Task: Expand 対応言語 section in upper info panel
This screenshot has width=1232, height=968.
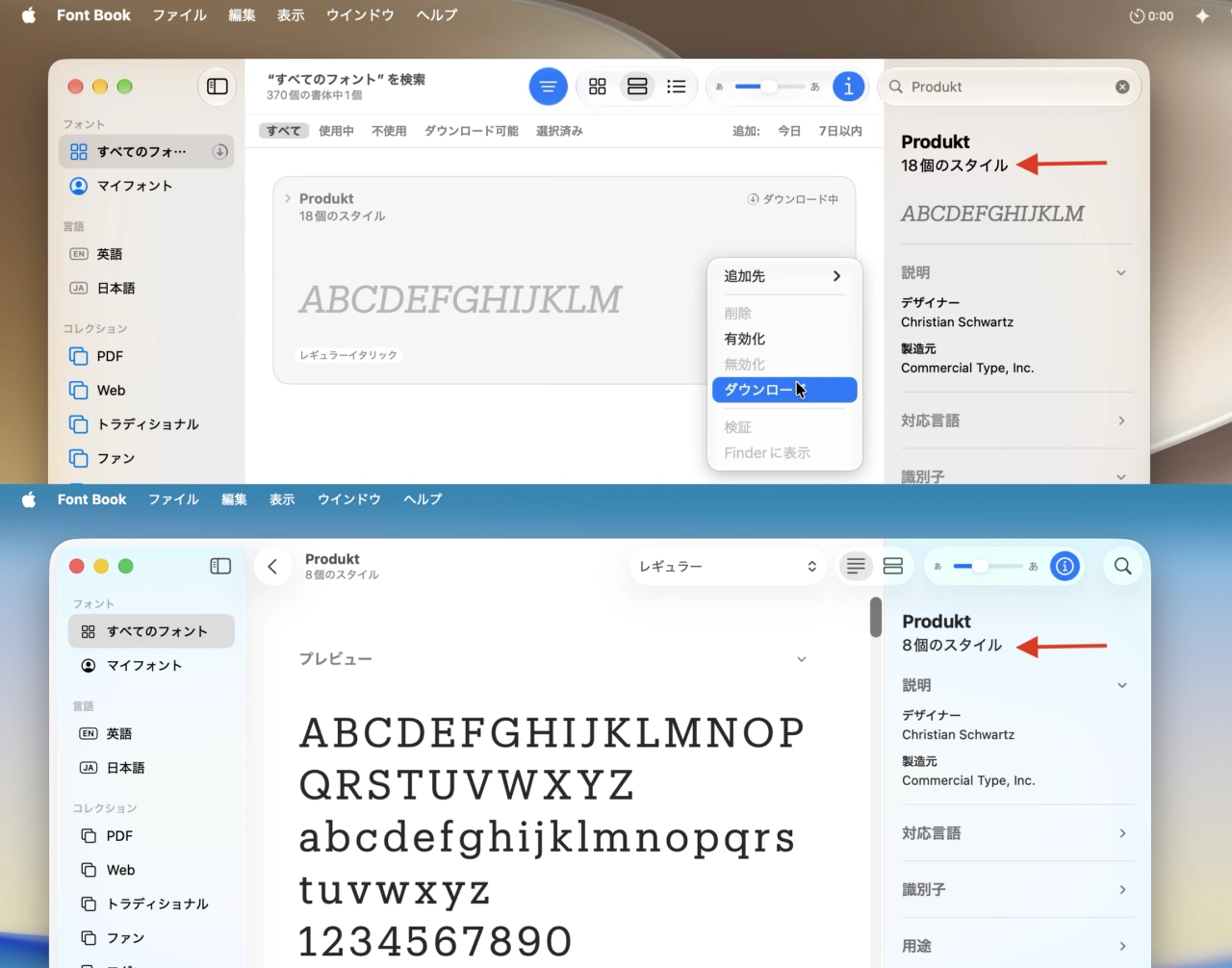Action: 1121,420
